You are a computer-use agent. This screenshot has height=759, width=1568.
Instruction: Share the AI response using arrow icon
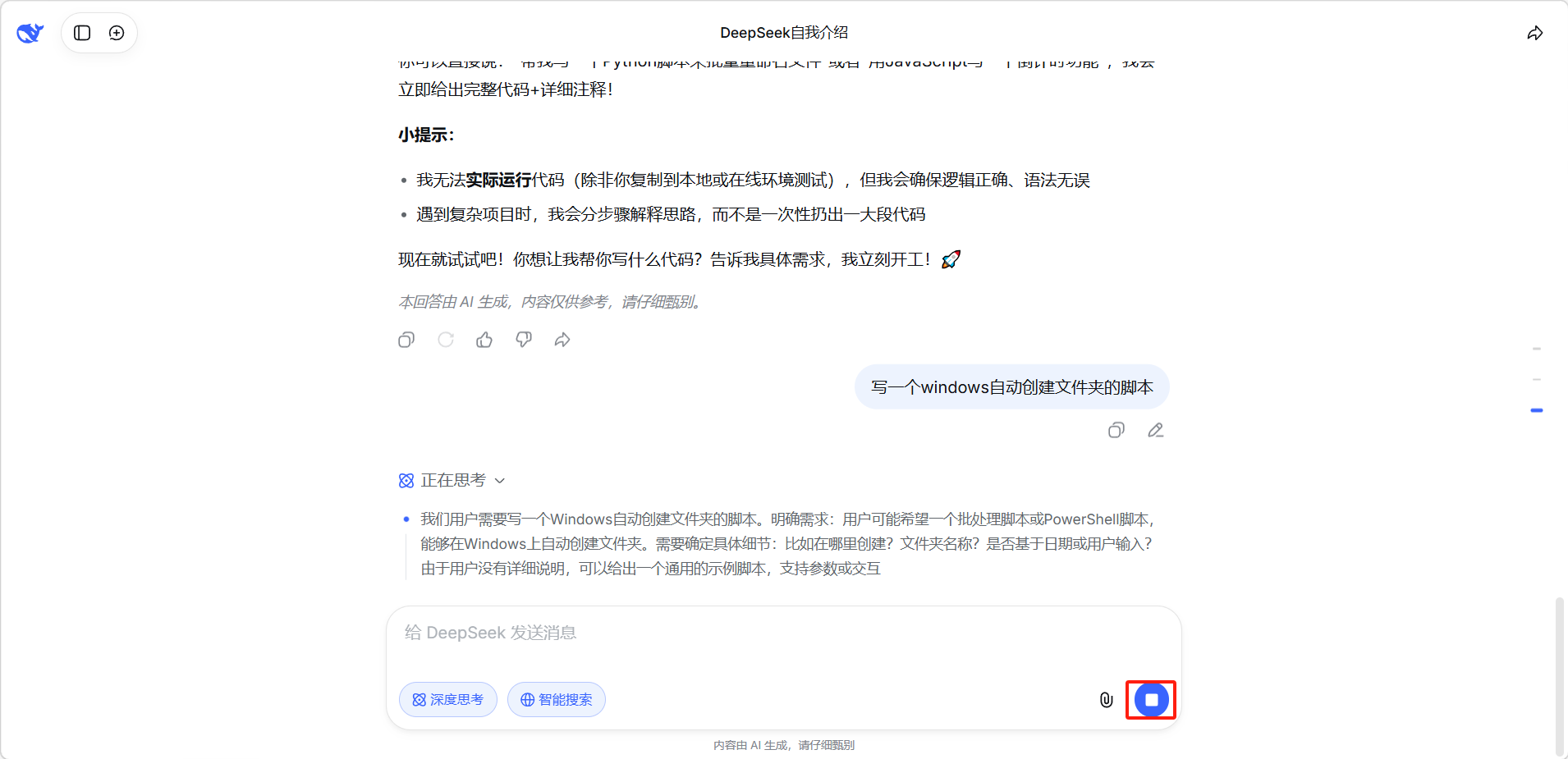[562, 340]
